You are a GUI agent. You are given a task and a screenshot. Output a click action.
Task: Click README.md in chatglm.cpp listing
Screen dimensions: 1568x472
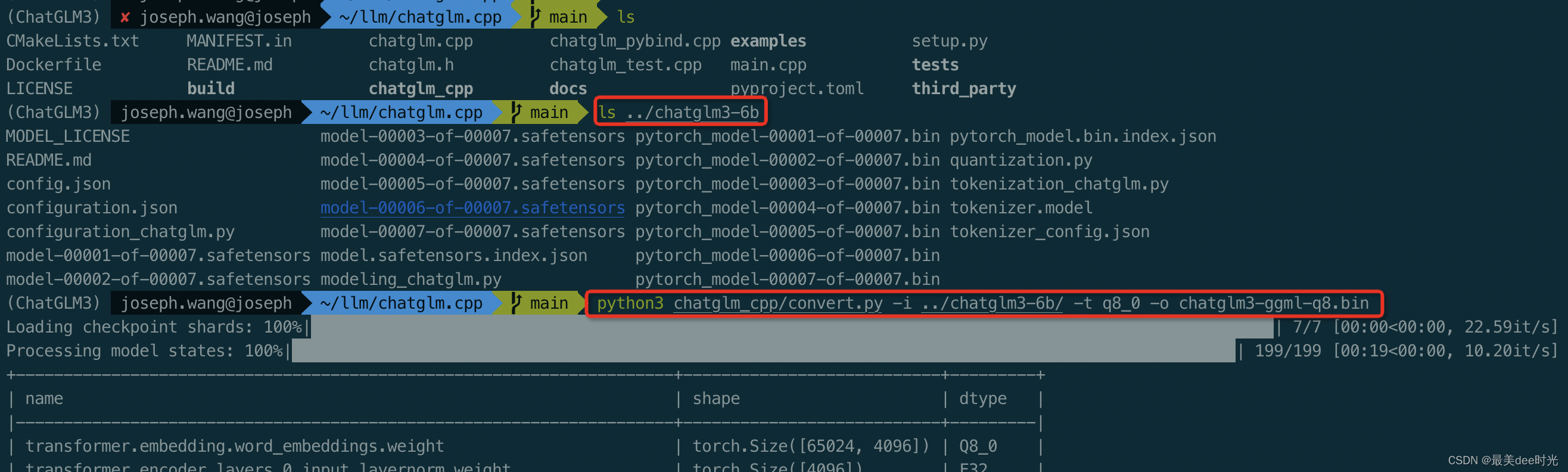pos(229,64)
